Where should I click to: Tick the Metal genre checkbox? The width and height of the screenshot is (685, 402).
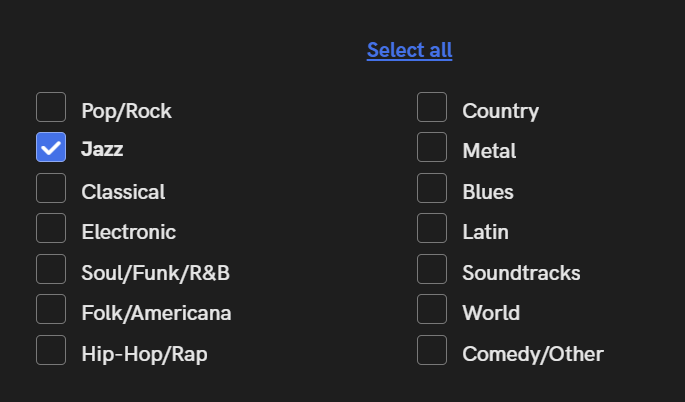pyautogui.click(x=432, y=148)
